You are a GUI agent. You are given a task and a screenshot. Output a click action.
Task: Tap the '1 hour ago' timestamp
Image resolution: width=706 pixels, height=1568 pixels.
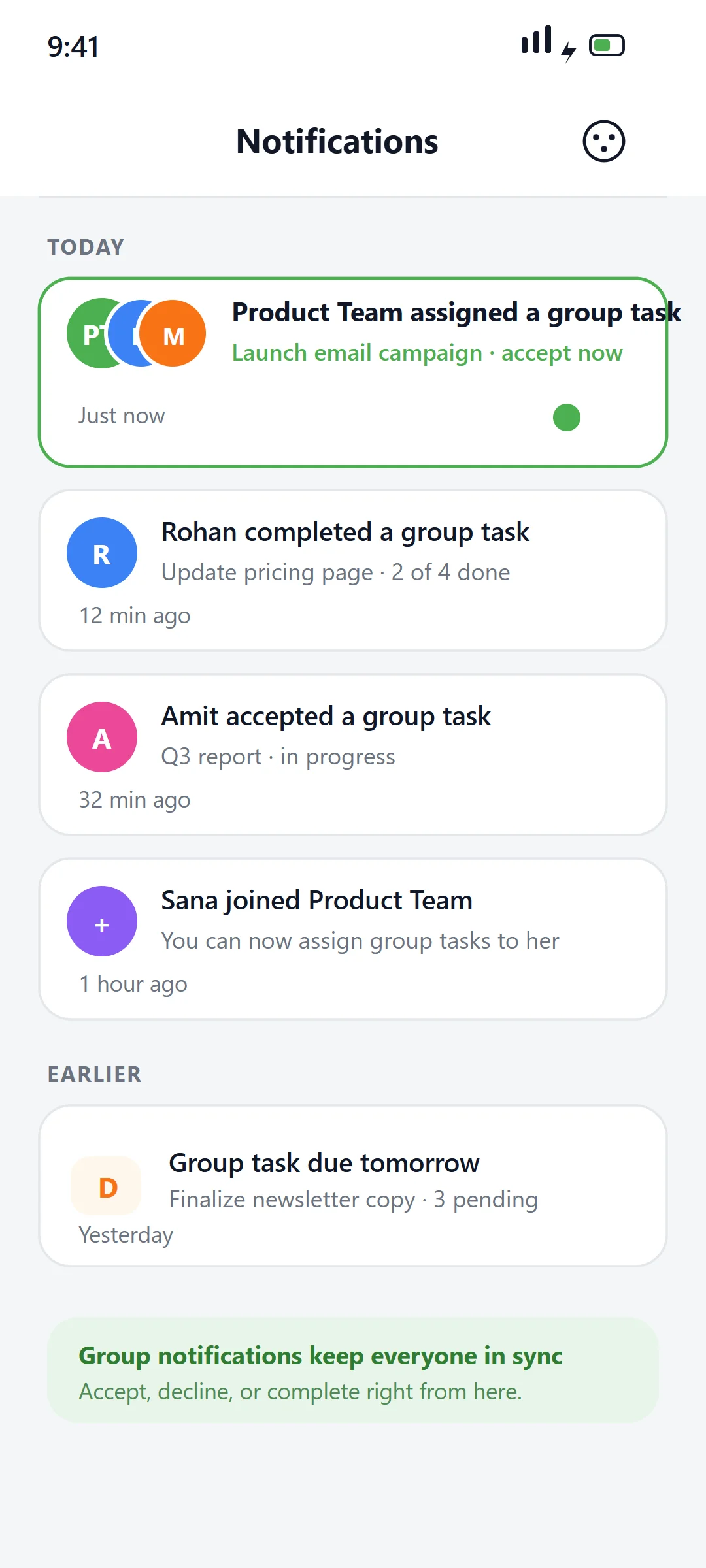(x=133, y=984)
